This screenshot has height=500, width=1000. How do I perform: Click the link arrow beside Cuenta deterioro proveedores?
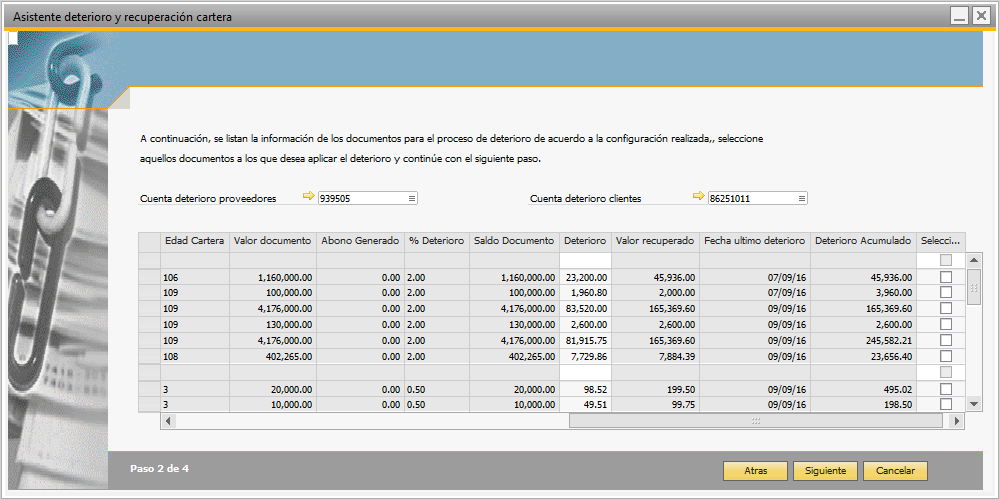click(x=308, y=197)
